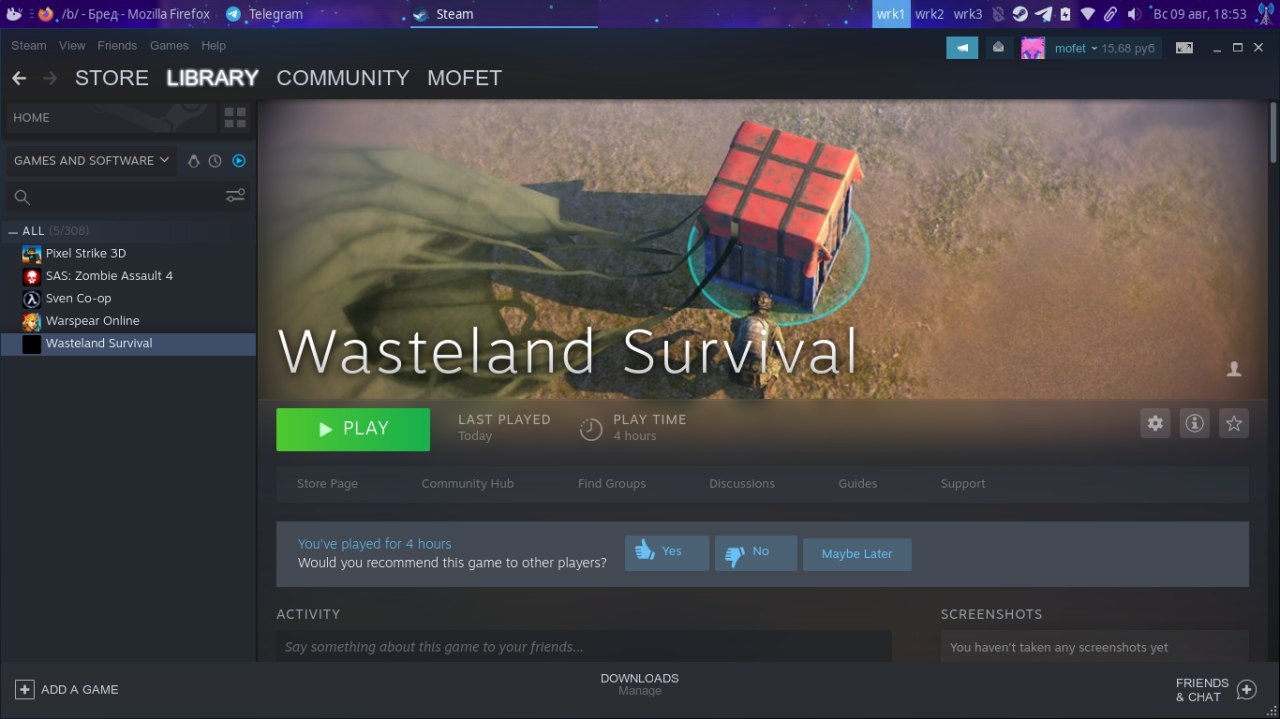Screen dimensions: 1280x719
Task: Open Steam announcements megaphone icon
Action: [962, 47]
